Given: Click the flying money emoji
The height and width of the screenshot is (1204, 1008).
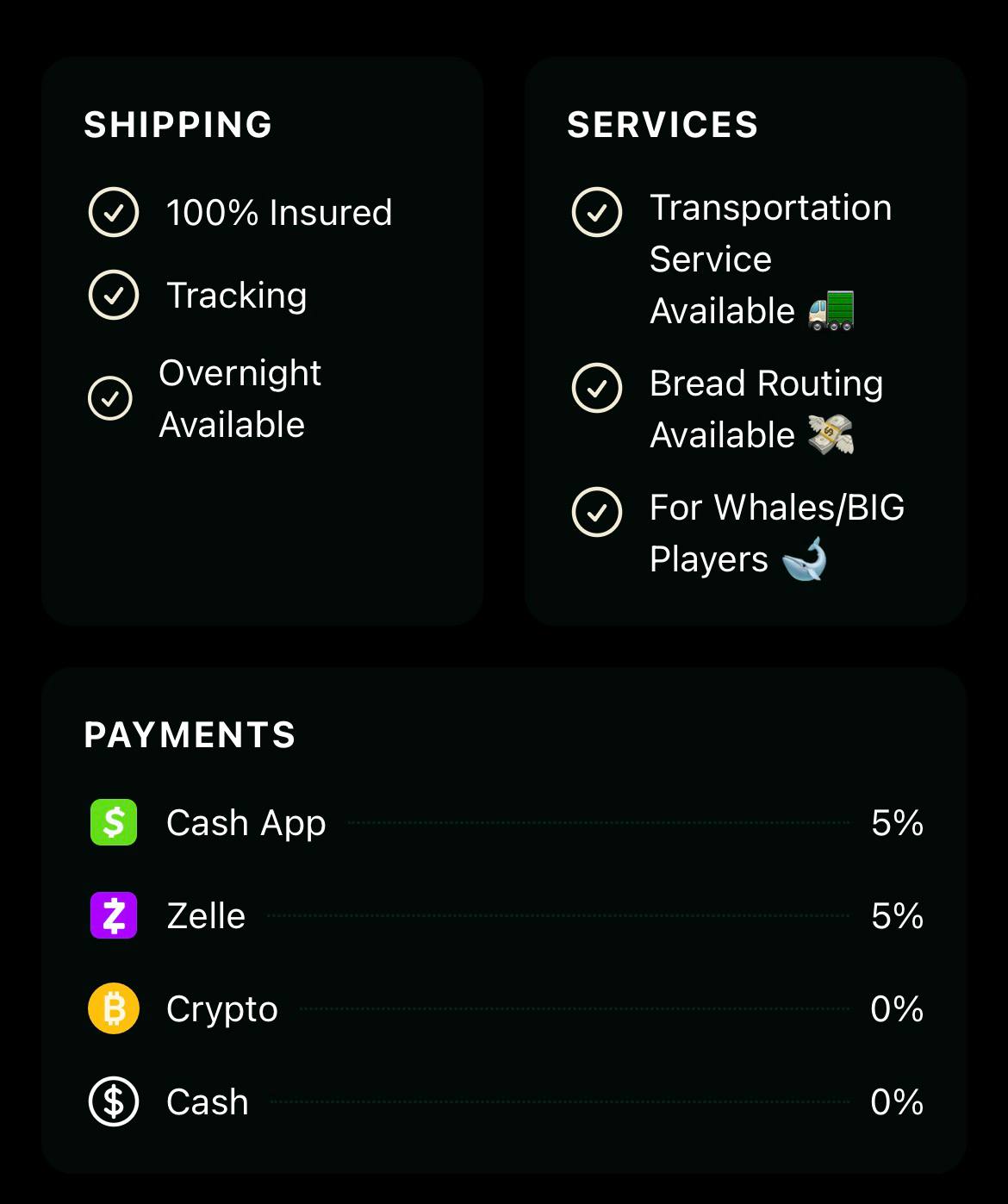Looking at the screenshot, I should pos(831,434).
